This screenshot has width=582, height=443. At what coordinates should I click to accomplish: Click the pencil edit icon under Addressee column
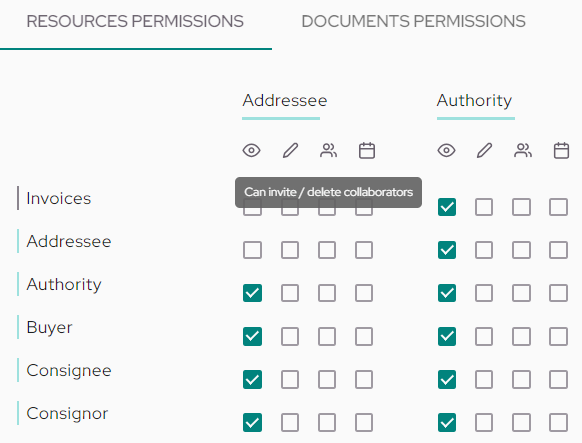(290, 151)
